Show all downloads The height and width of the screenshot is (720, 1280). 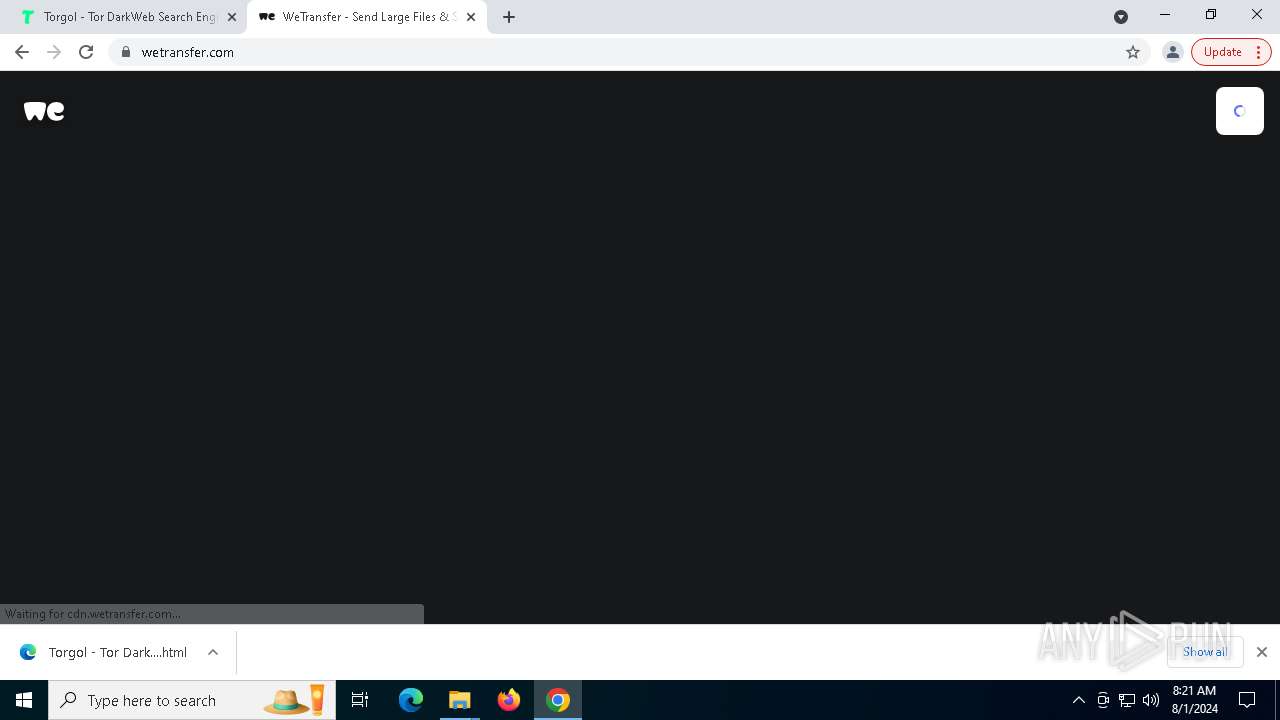tap(1205, 652)
